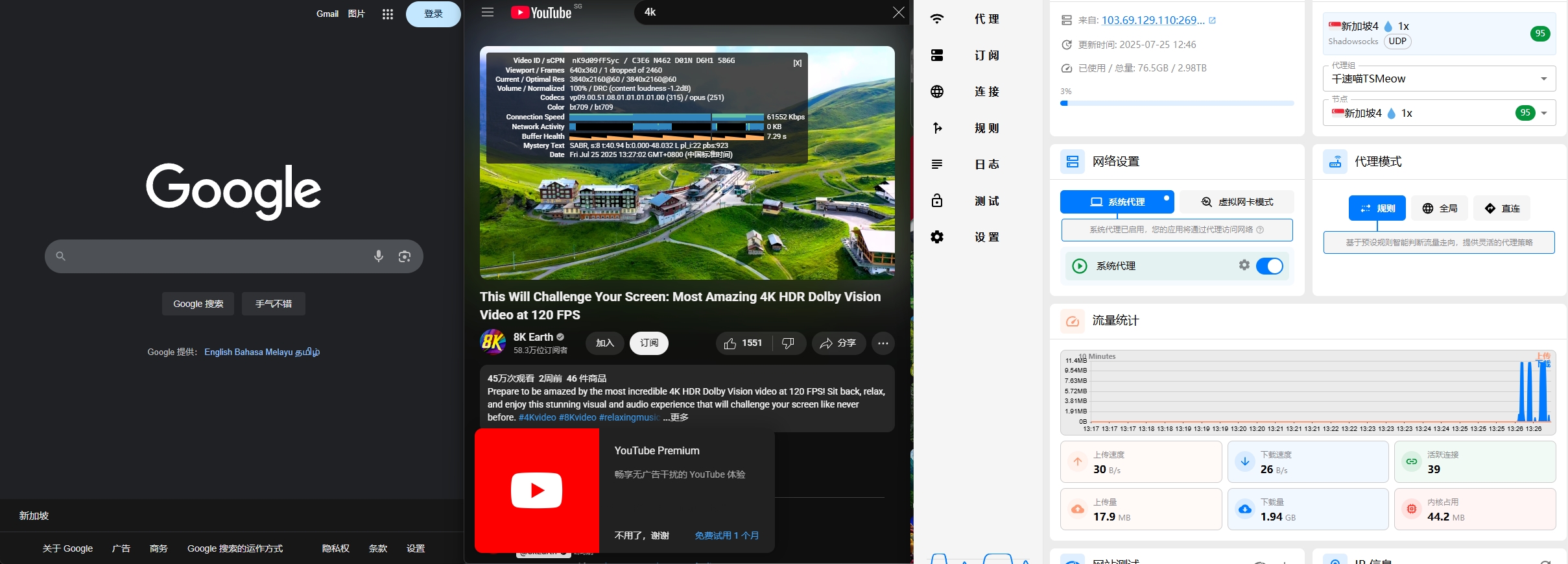Screen dimensions: 1568x564
Task: Click 网络设置 header icon
Action: [x=1073, y=162]
